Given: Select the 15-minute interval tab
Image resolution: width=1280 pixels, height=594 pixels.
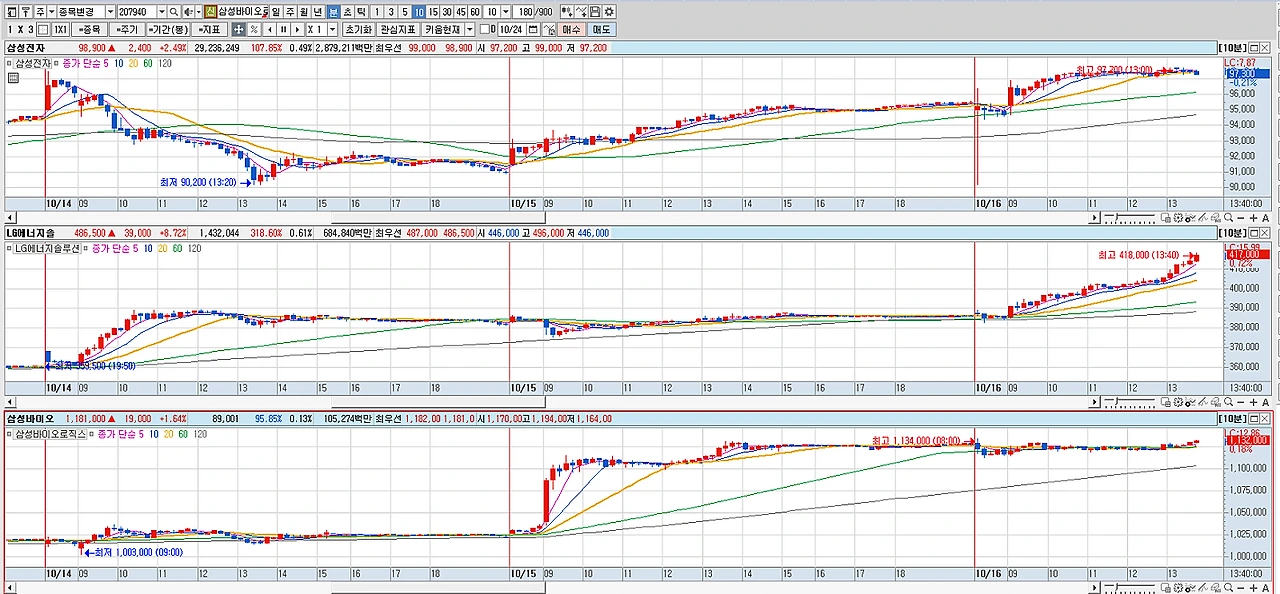Looking at the screenshot, I should [433, 11].
